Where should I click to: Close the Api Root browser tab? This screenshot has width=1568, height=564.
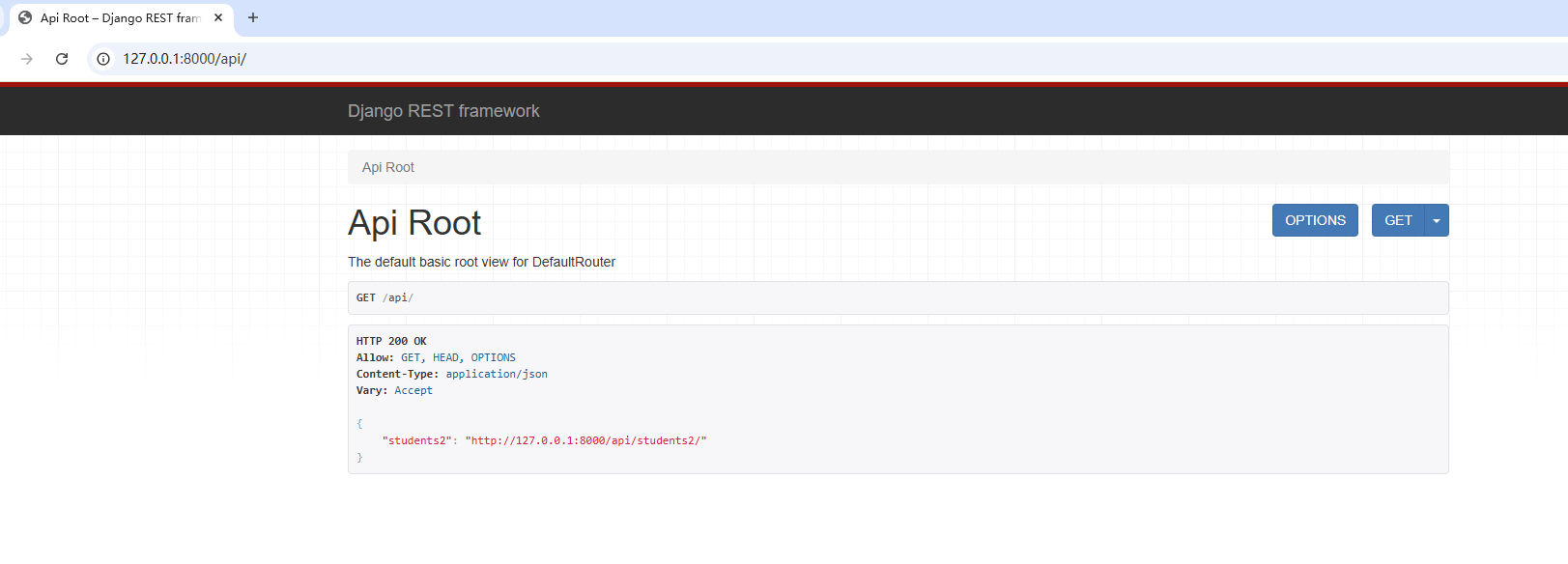coord(218,17)
